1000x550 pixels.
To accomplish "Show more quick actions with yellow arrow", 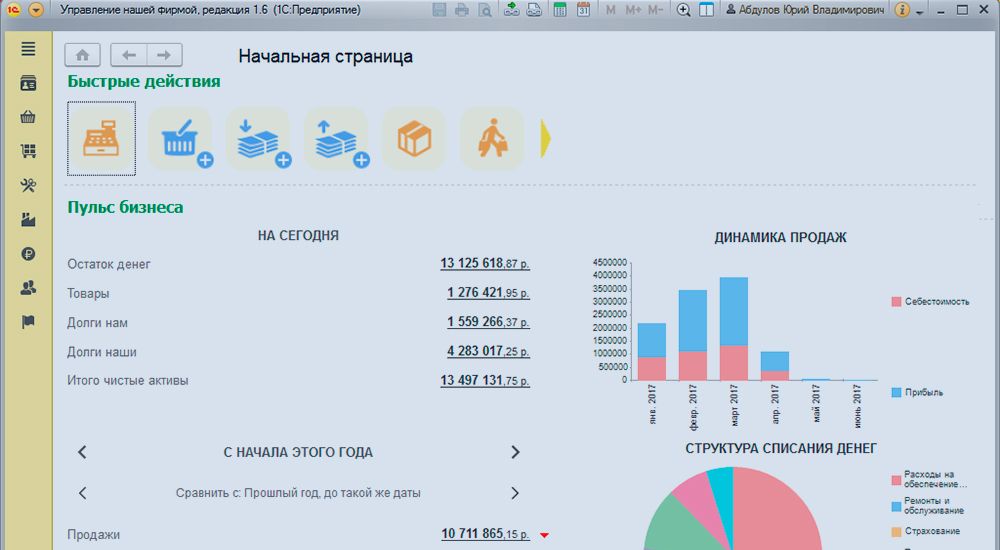I will pyautogui.click(x=545, y=138).
